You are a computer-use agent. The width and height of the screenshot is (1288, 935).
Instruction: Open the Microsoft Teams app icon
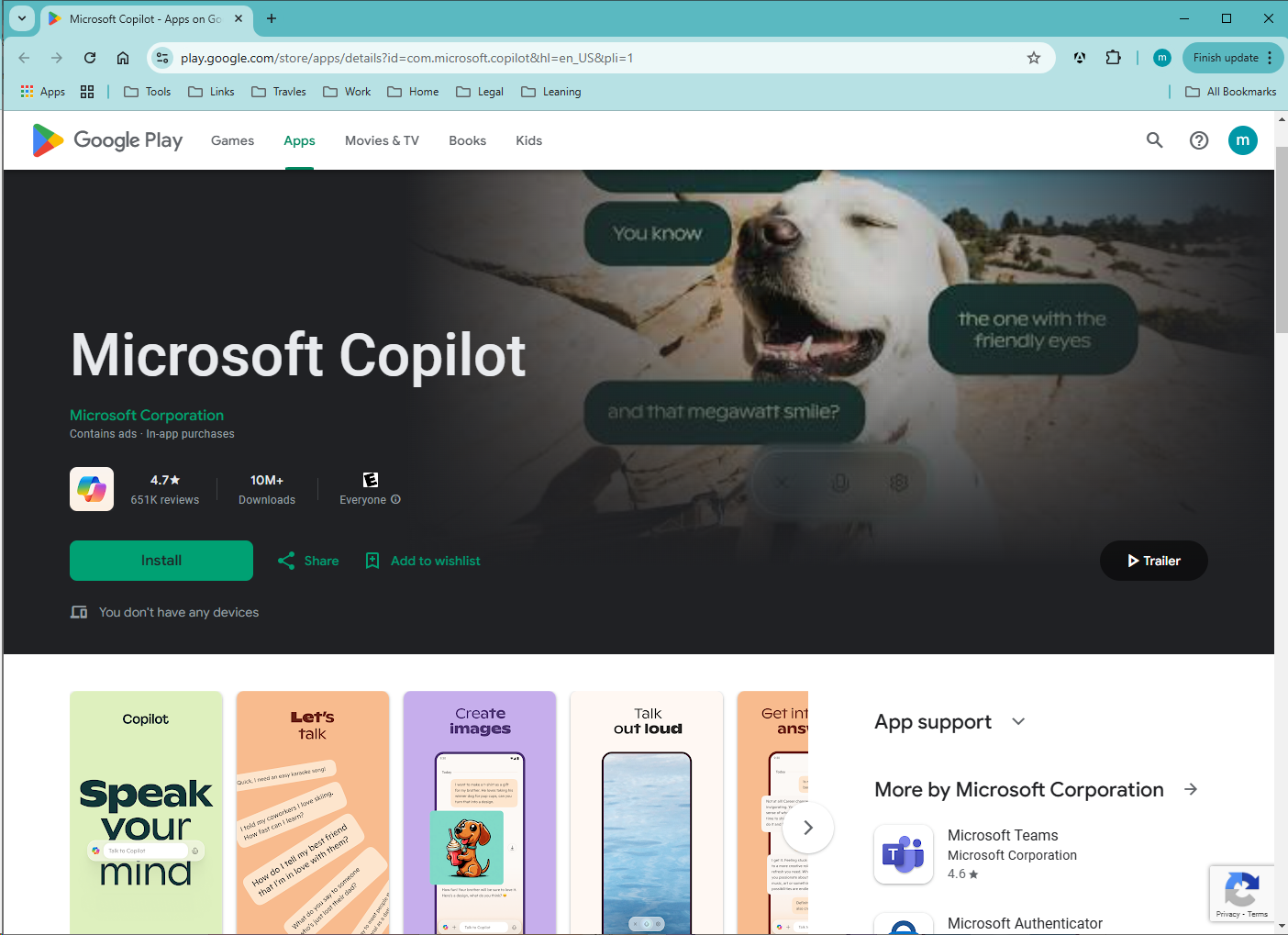[904, 854]
